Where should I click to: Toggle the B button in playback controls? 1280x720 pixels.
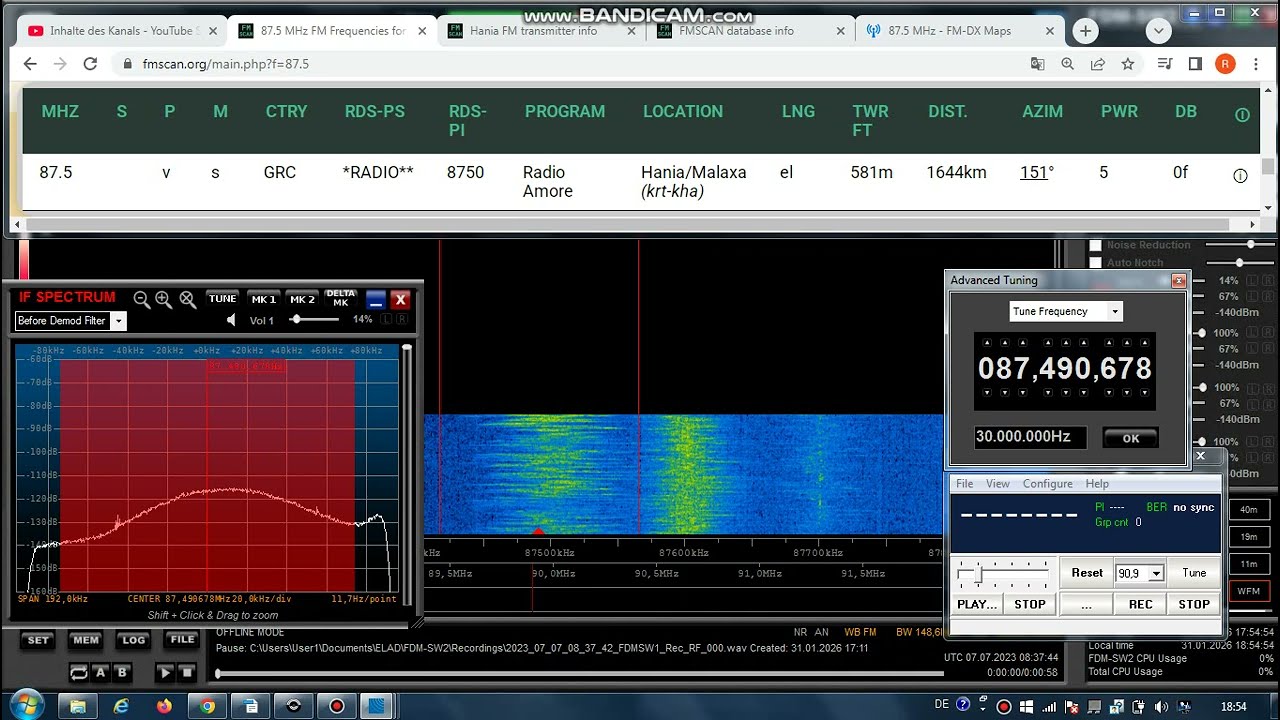pyautogui.click(x=122, y=672)
